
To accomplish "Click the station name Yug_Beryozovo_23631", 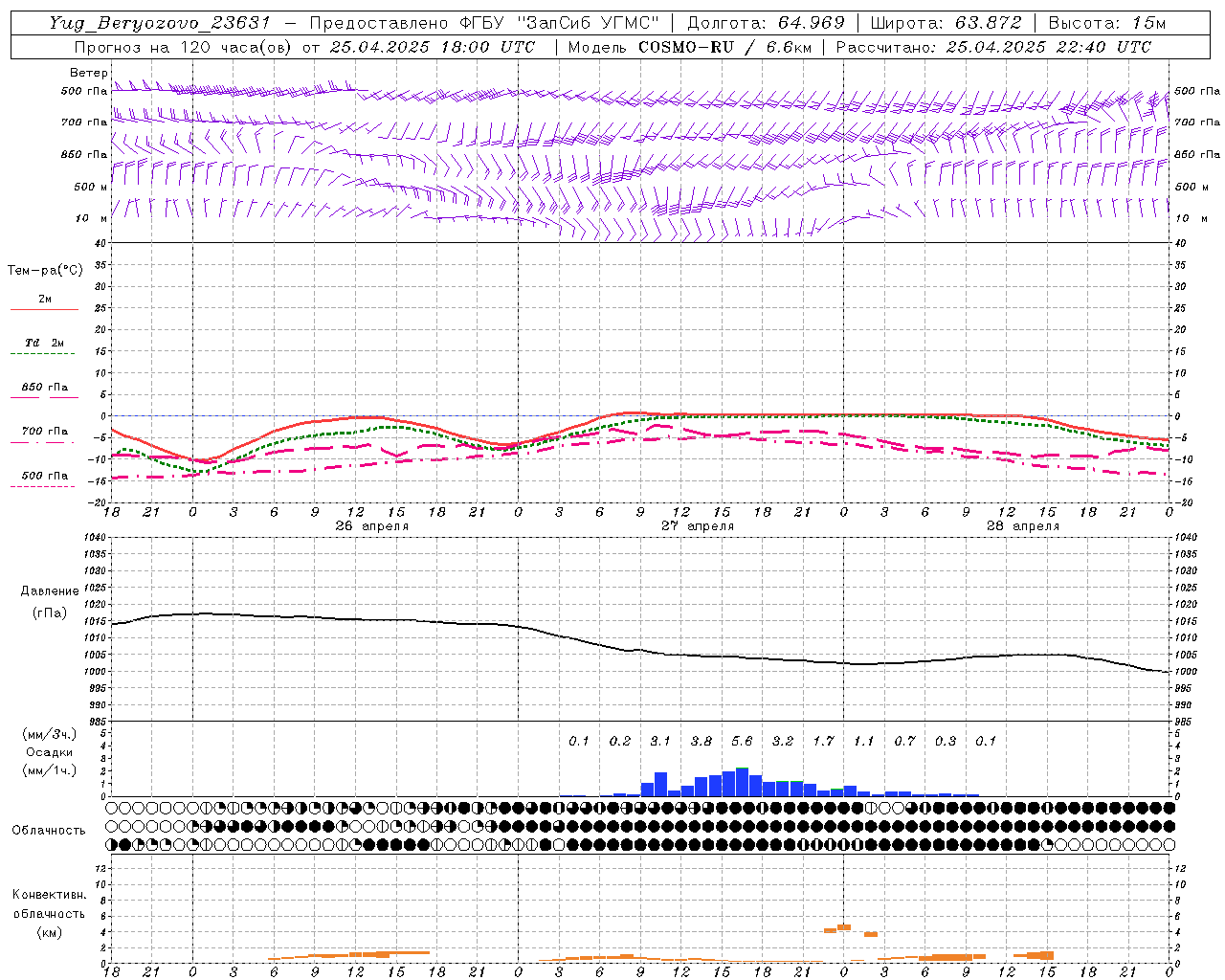I will click(x=160, y=23).
